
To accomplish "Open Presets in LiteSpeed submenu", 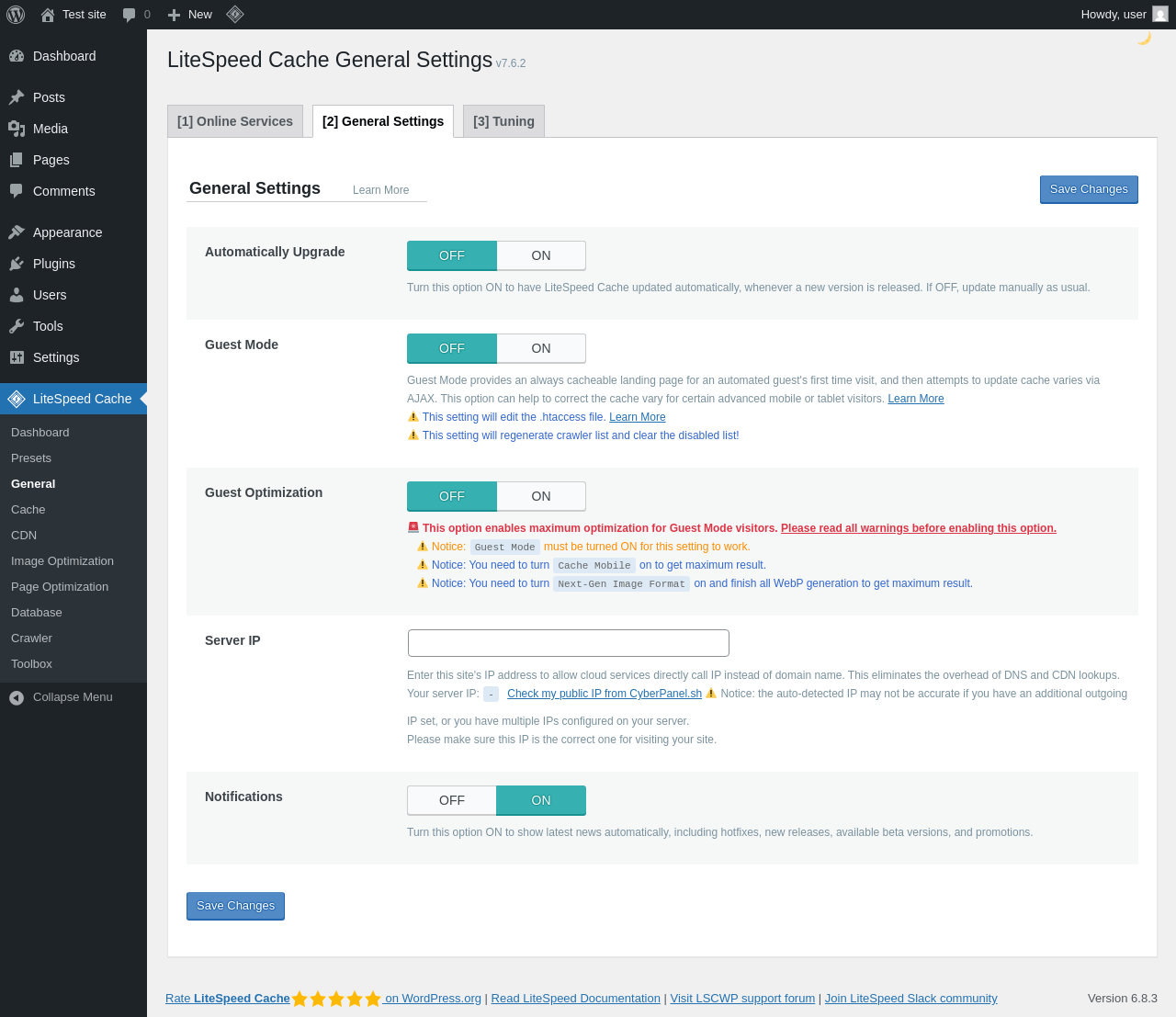I will [x=31, y=458].
